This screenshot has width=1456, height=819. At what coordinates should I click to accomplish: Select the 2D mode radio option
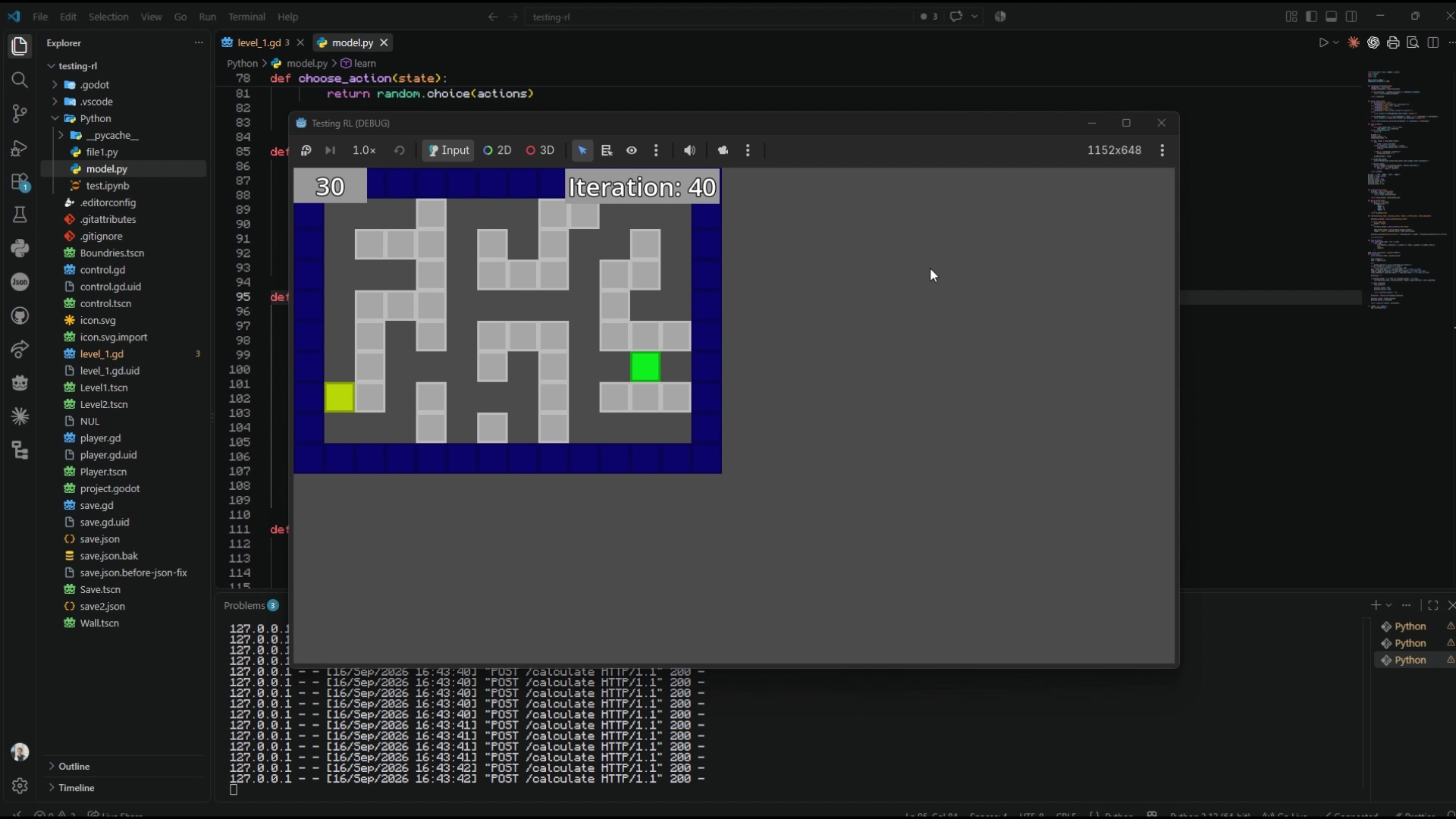click(x=497, y=150)
